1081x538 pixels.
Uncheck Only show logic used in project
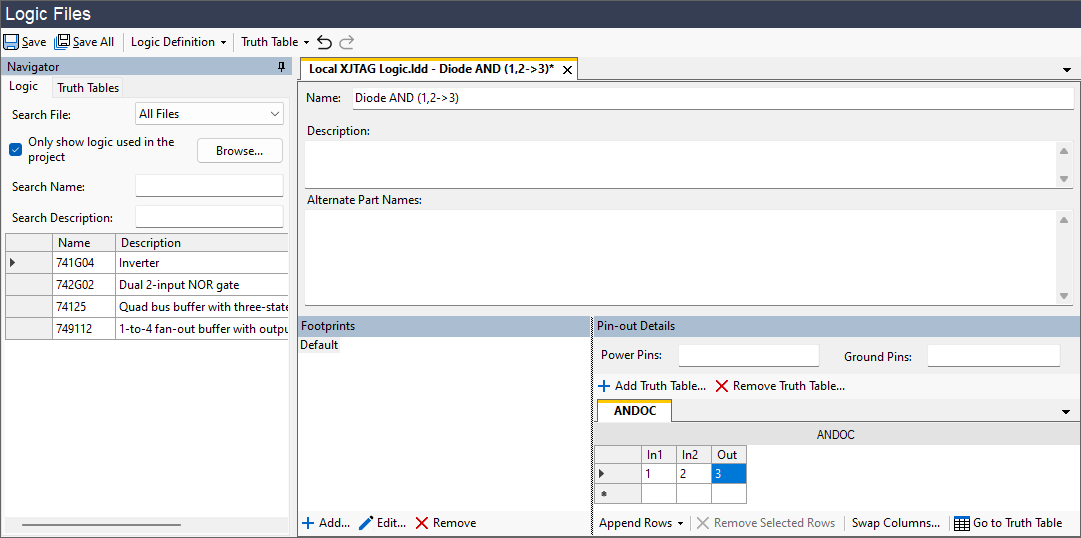point(16,149)
